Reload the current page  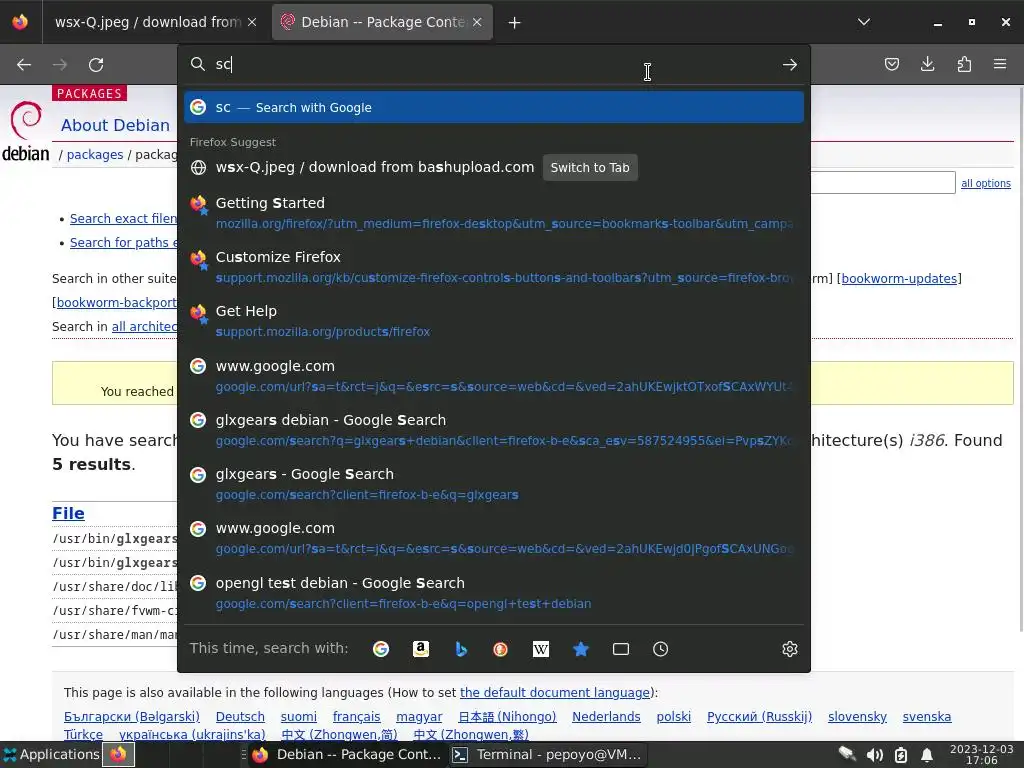[x=96, y=65]
